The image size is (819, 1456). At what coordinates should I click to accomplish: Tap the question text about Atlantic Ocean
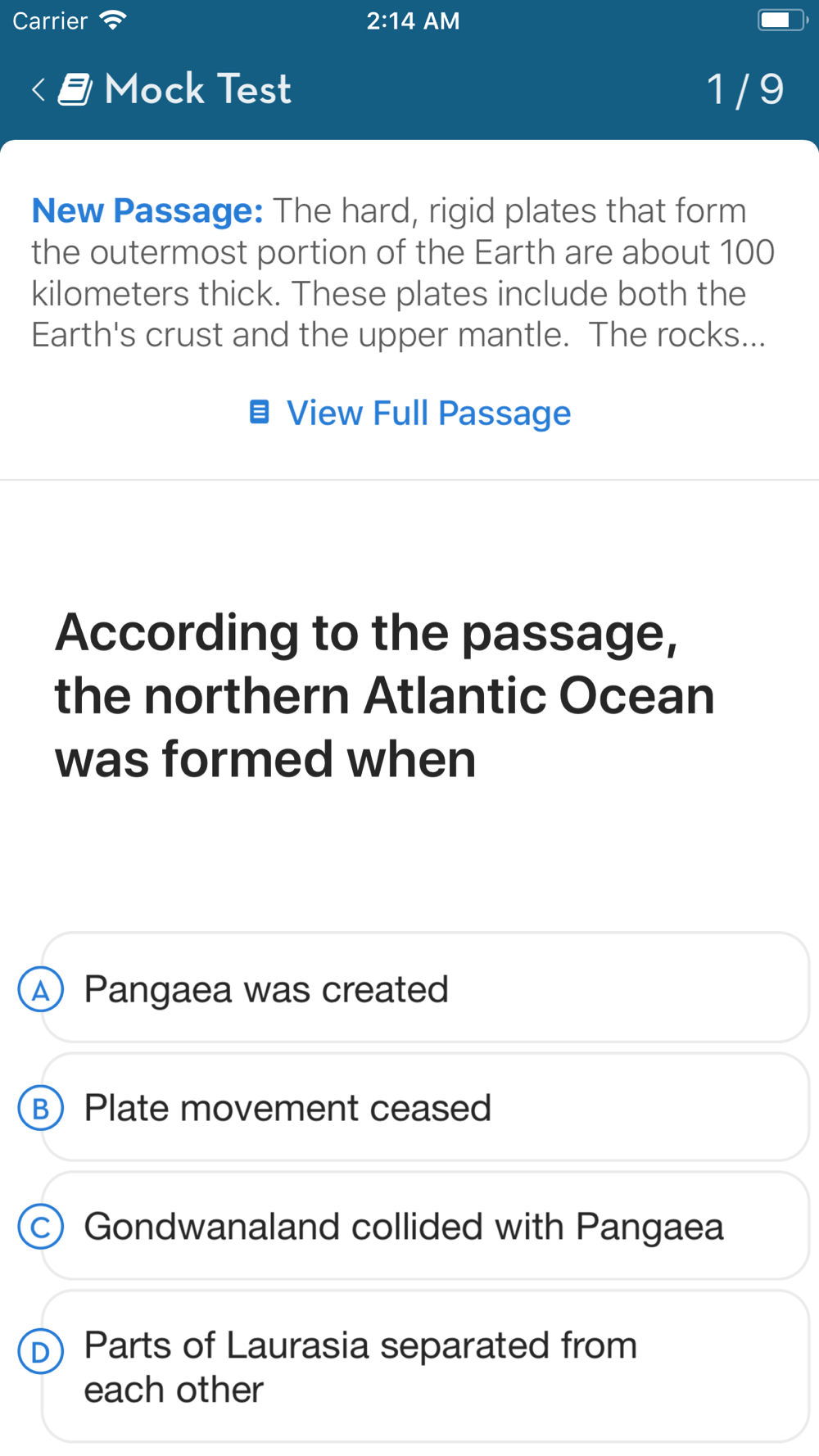385,695
